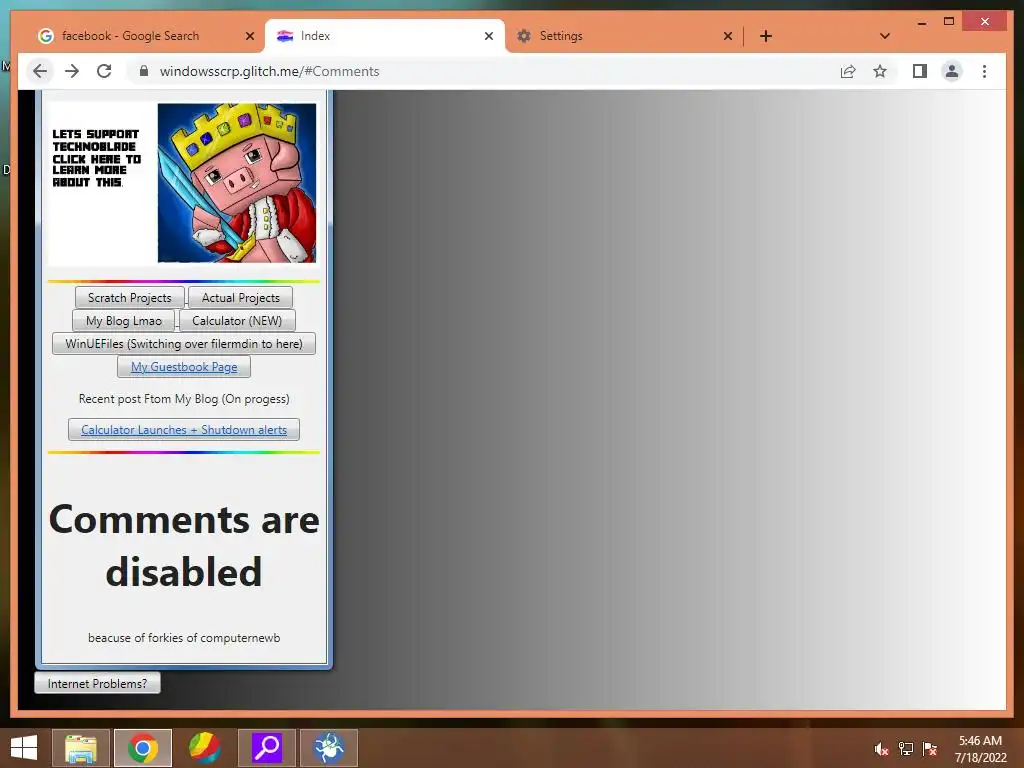Close the Index tab
This screenshot has width=1024, height=768.
point(488,36)
